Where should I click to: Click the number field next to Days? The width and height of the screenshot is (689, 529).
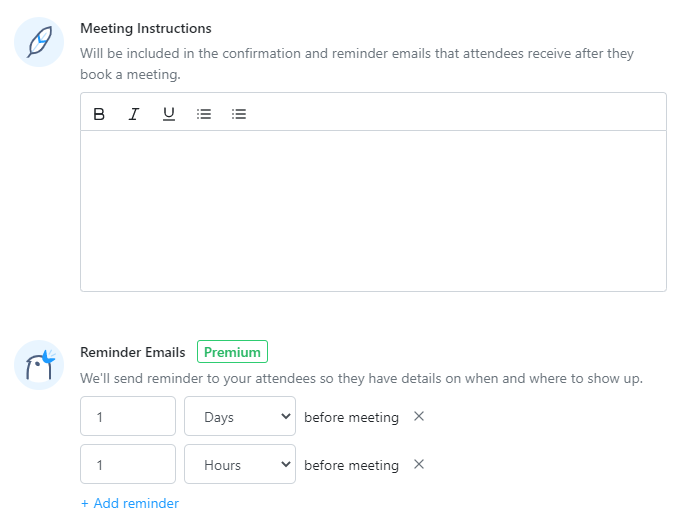128,417
